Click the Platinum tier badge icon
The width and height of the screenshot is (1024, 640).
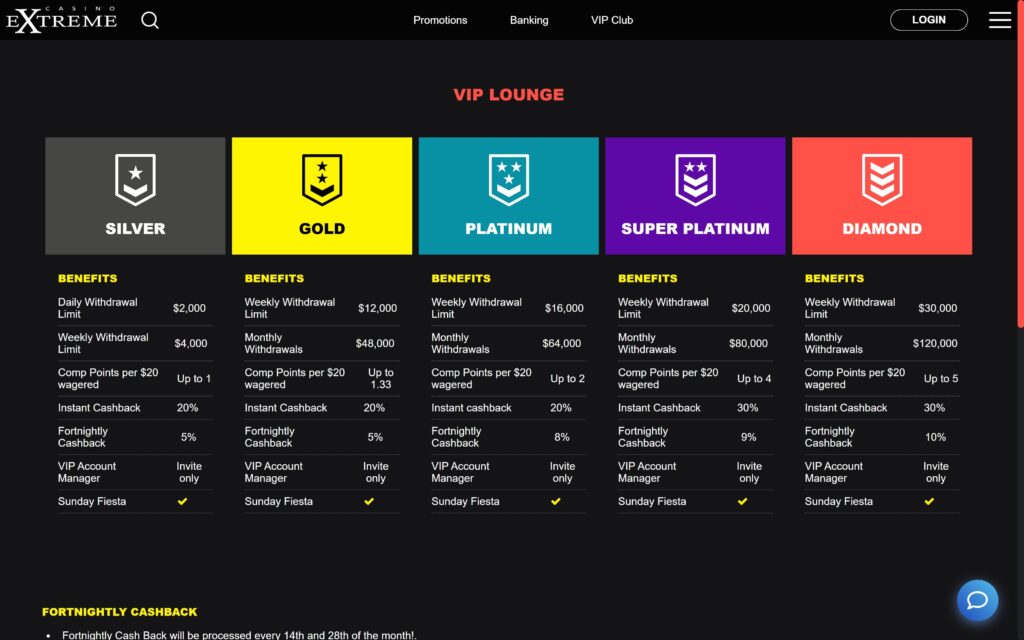[x=508, y=180]
